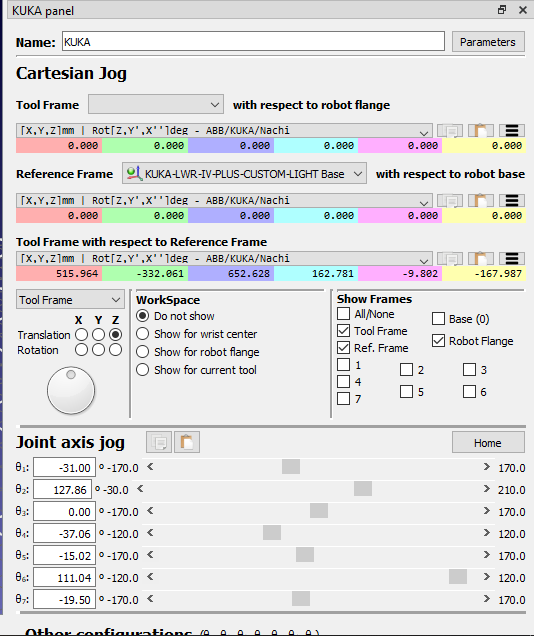Jog θ7 right with the increase arrow
The image size is (534, 636).
pos(487,598)
